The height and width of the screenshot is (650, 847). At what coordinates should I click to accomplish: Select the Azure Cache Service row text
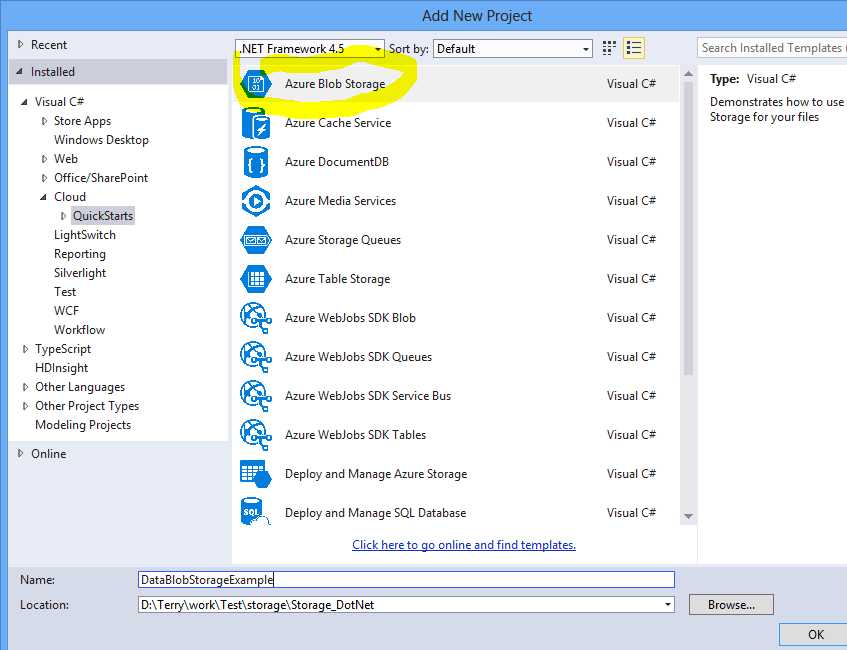pyautogui.click(x=338, y=123)
